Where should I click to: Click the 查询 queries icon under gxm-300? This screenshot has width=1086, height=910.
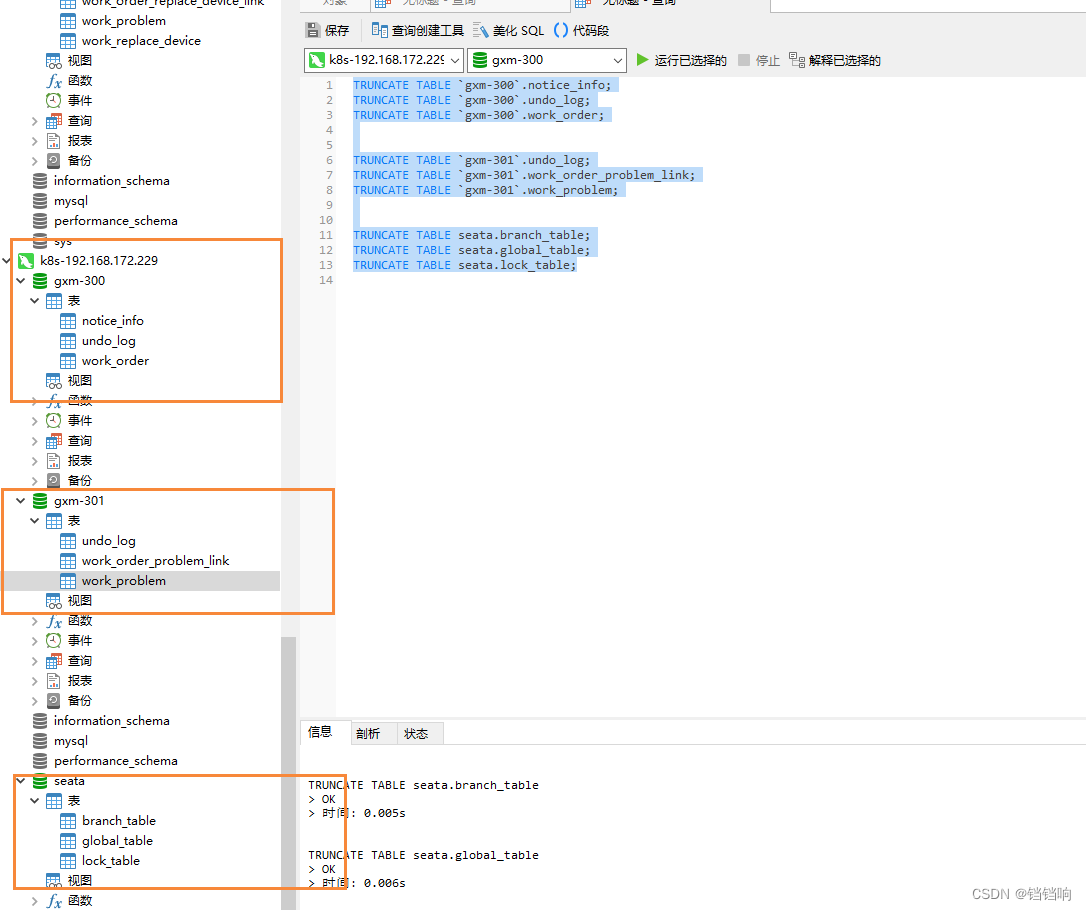(x=53, y=440)
